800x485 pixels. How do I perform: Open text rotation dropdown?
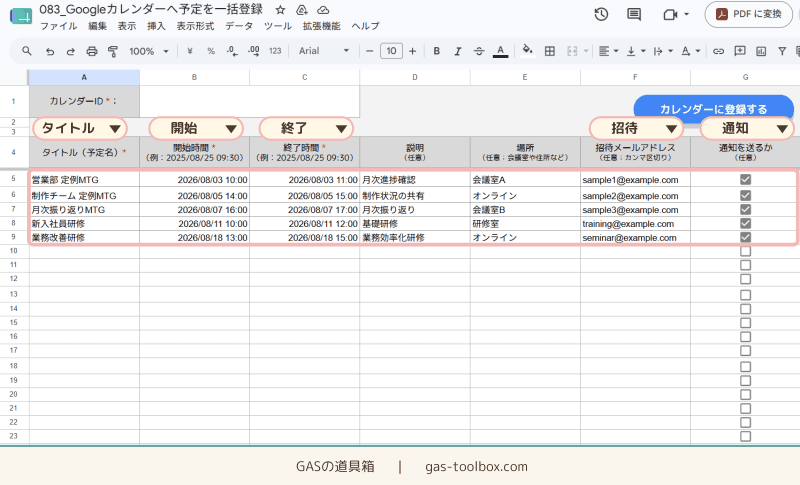click(691, 51)
